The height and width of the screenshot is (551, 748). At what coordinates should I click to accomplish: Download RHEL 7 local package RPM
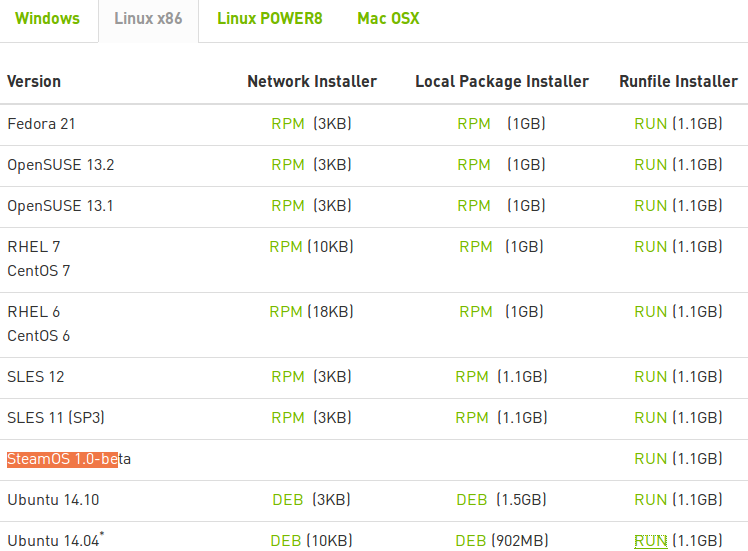pyautogui.click(x=476, y=247)
